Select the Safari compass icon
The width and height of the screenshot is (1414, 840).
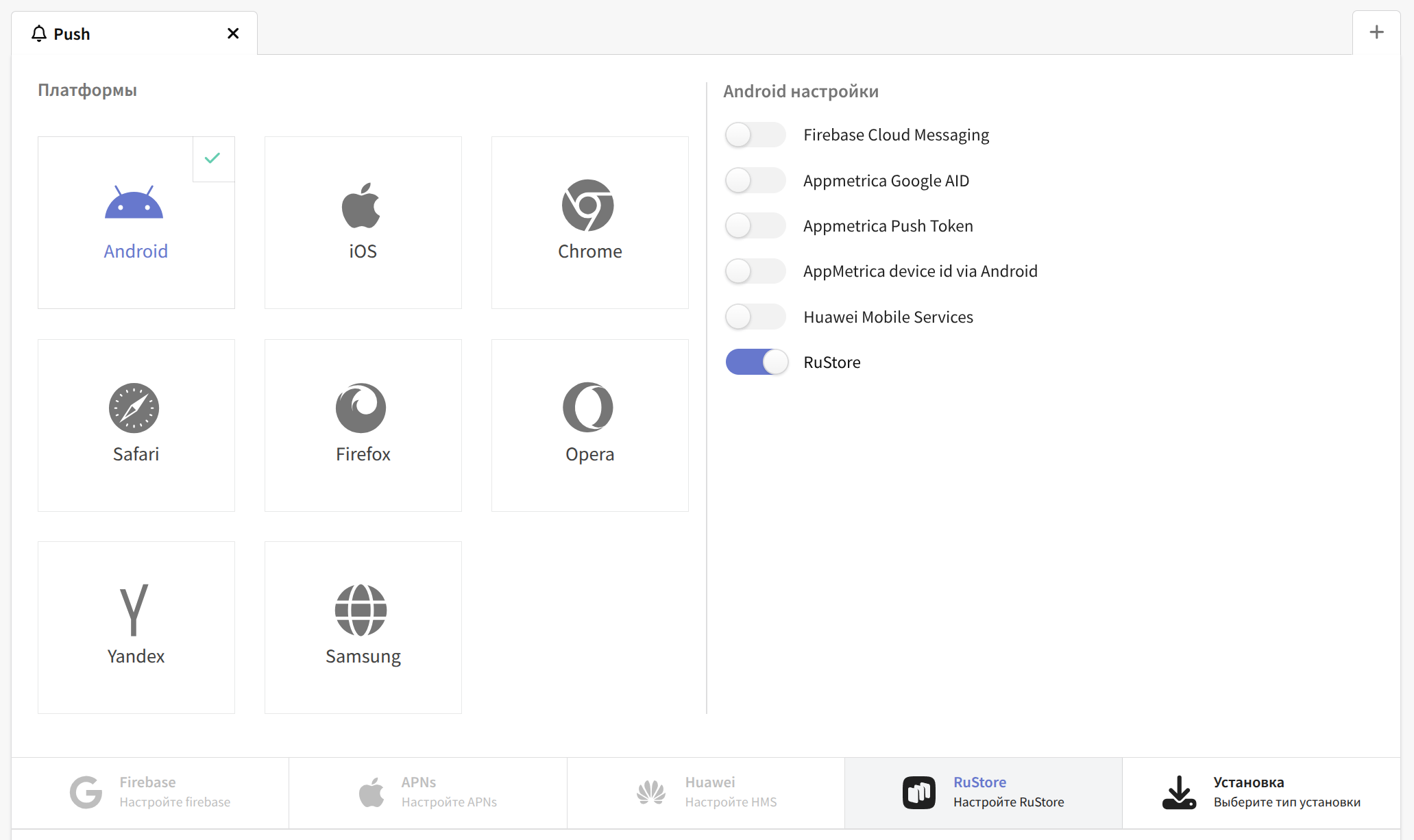pos(134,408)
